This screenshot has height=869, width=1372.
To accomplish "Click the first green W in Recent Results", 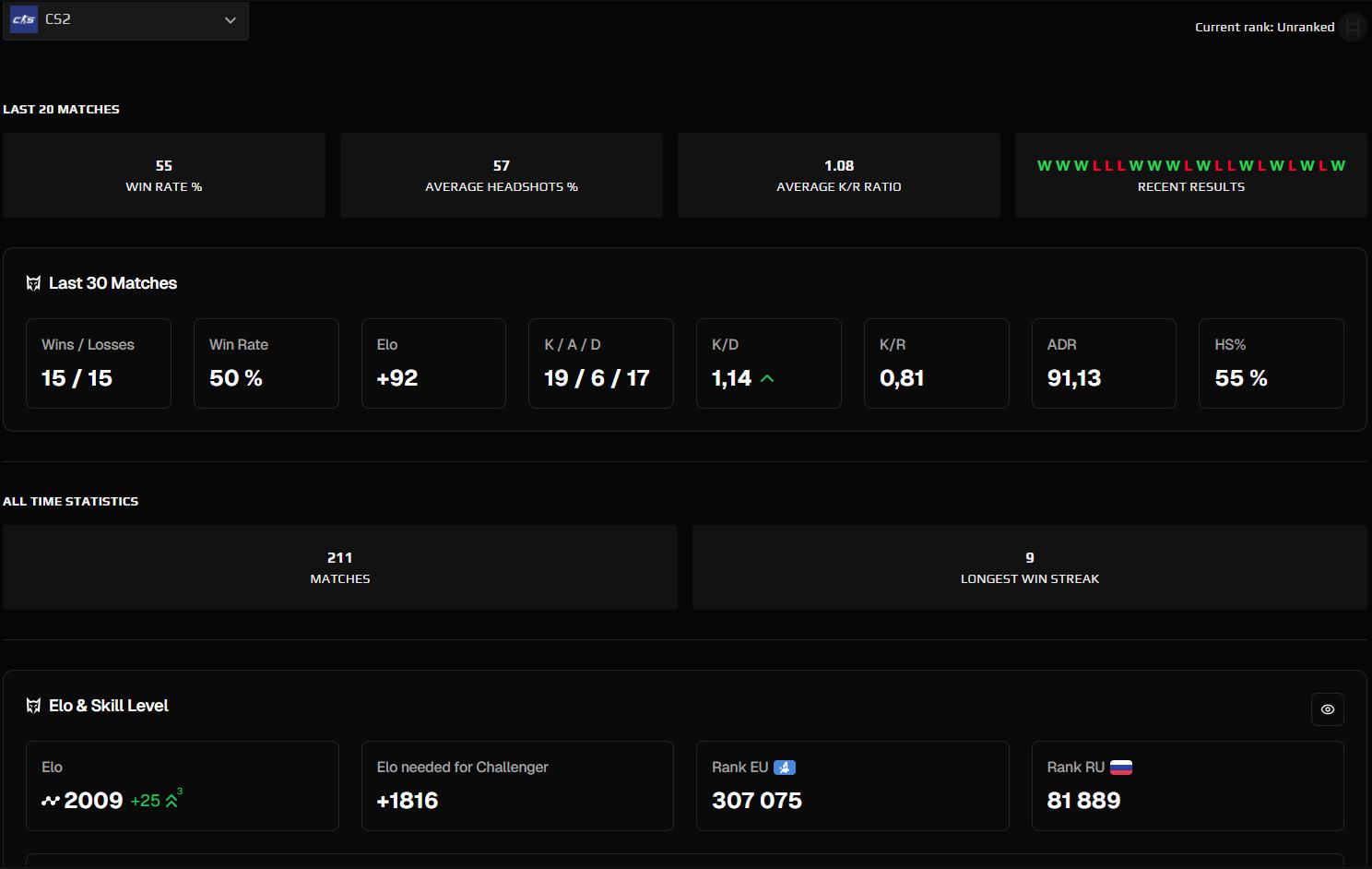I will (1043, 165).
